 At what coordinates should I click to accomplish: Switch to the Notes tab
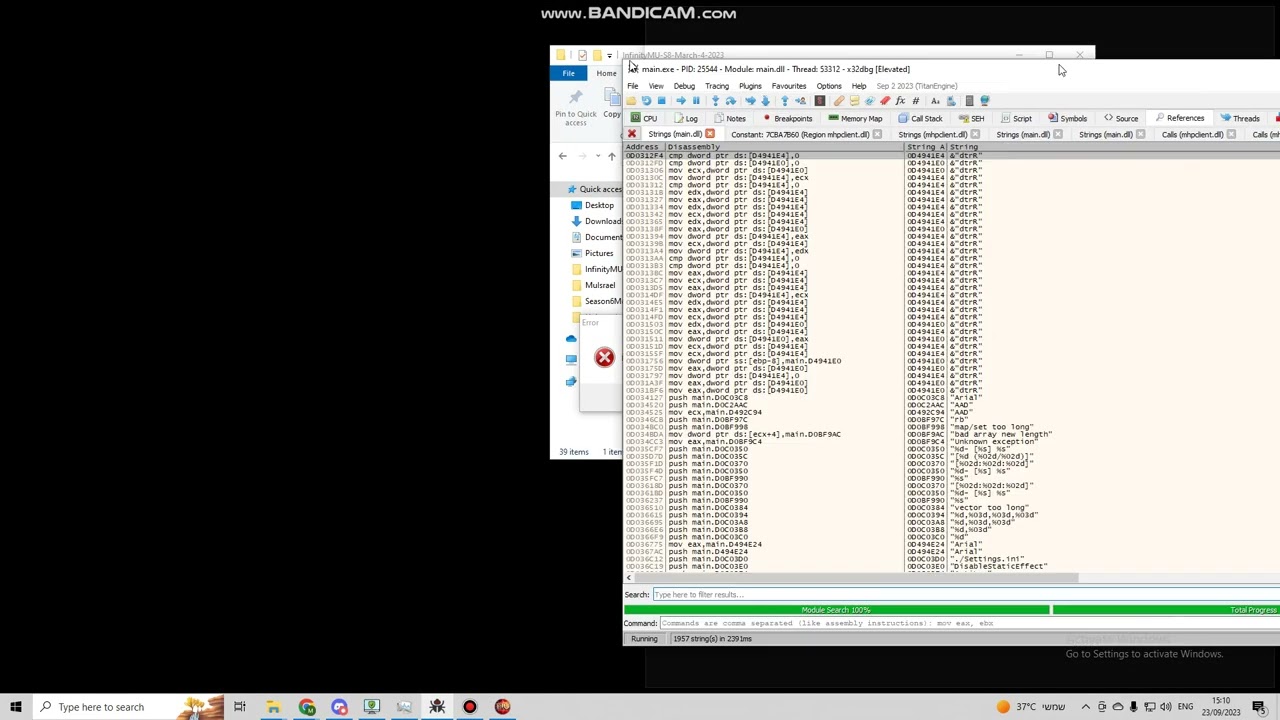tap(730, 118)
